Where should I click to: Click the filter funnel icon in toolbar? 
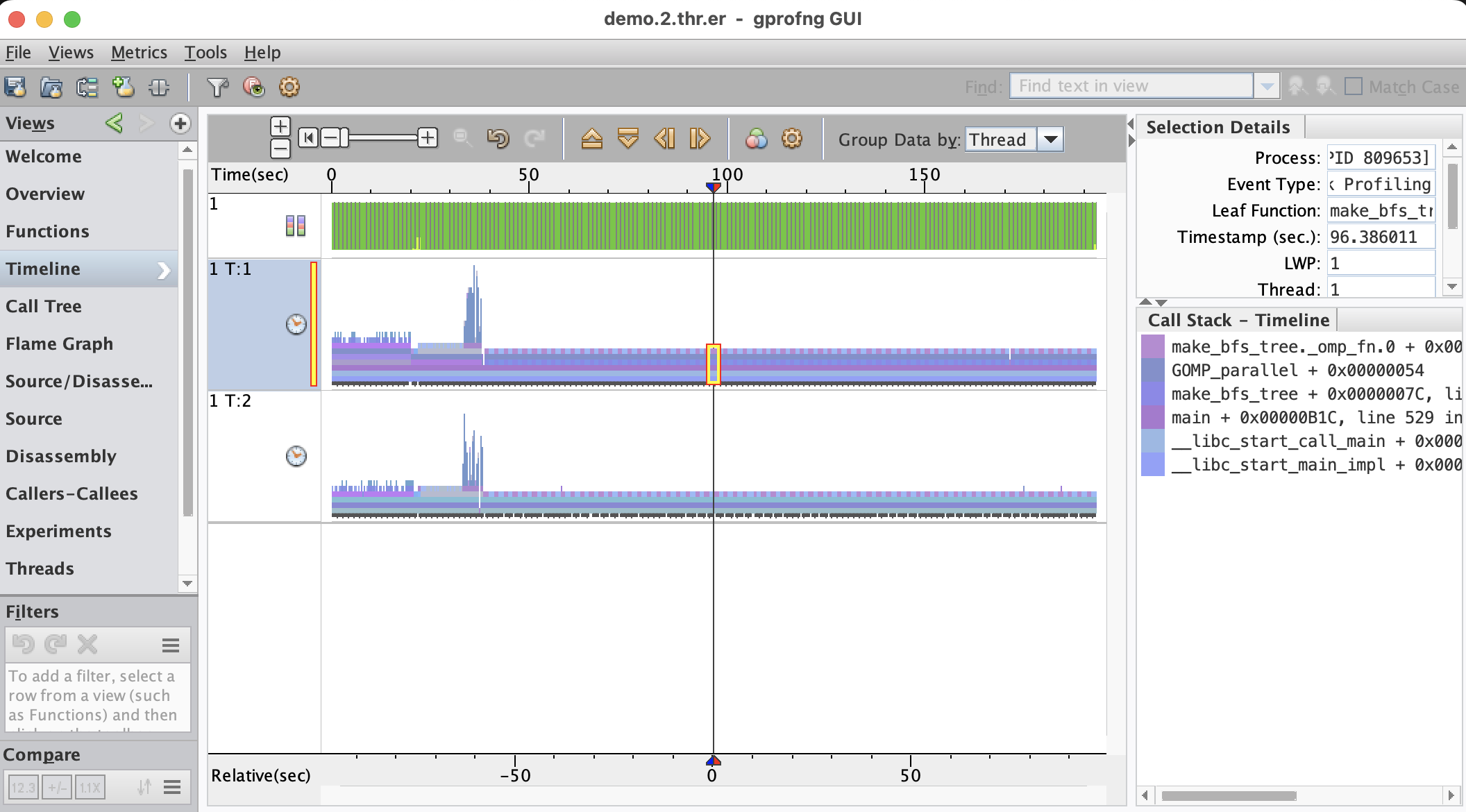click(217, 87)
